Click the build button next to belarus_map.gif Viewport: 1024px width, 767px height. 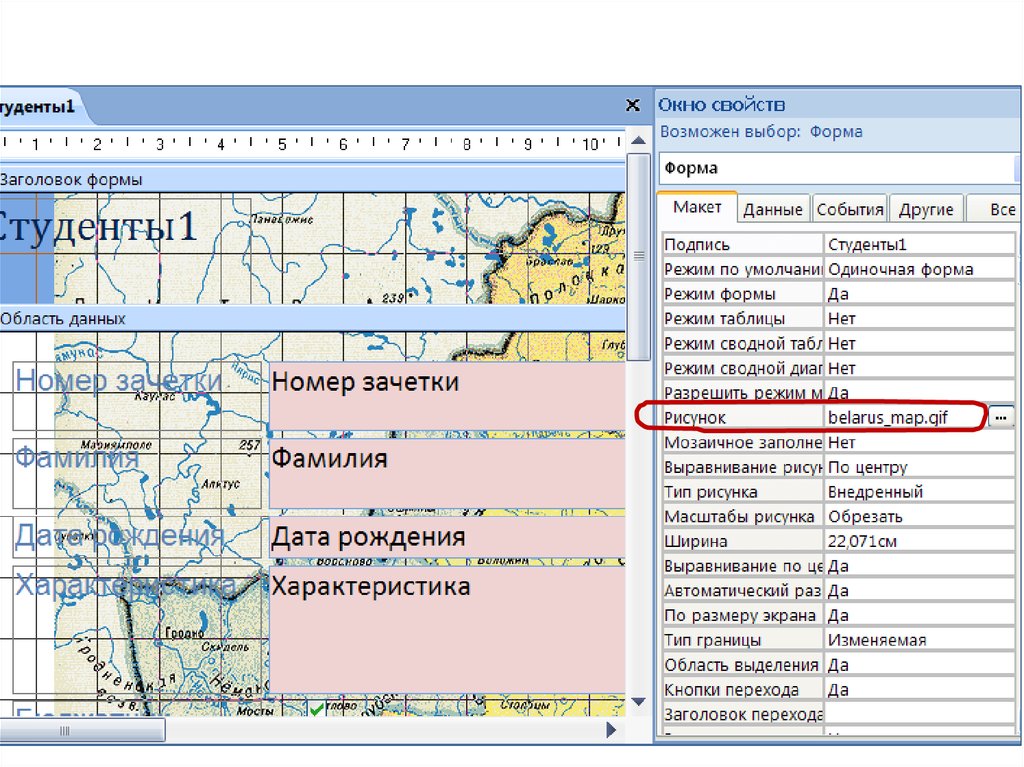tap(1001, 417)
